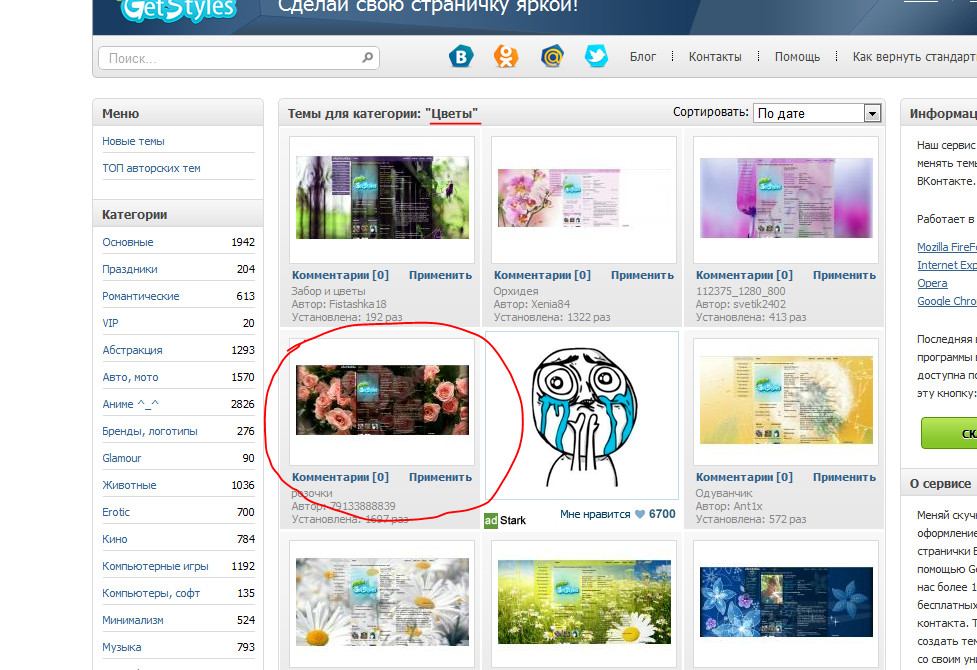The image size is (977, 670).
Task: Open the Блог link
Action: click(x=642, y=57)
